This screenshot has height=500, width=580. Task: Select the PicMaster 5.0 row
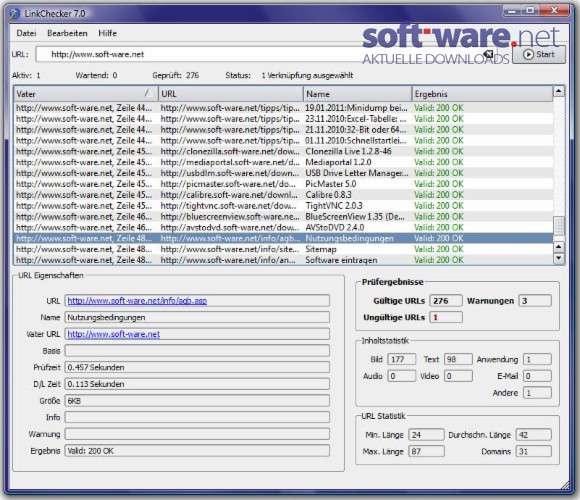pyautogui.click(x=284, y=184)
